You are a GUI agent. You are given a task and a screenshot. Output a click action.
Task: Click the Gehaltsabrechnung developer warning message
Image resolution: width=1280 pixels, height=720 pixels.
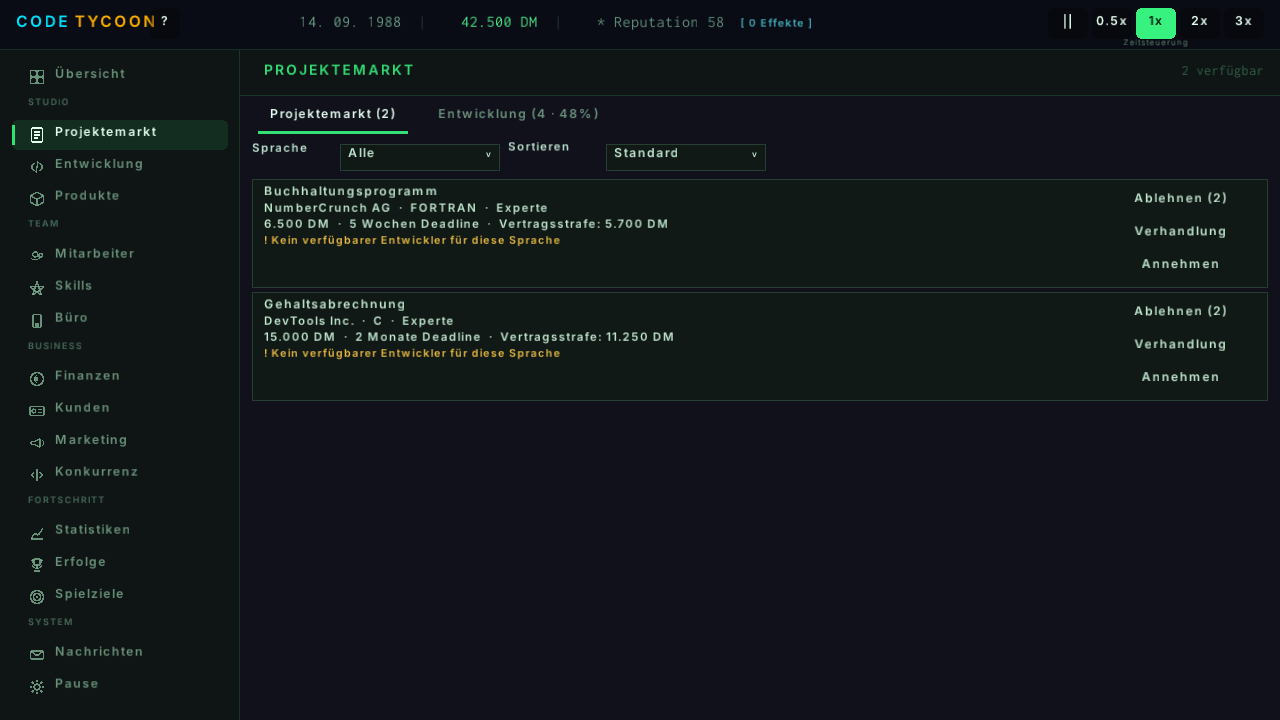point(412,353)
